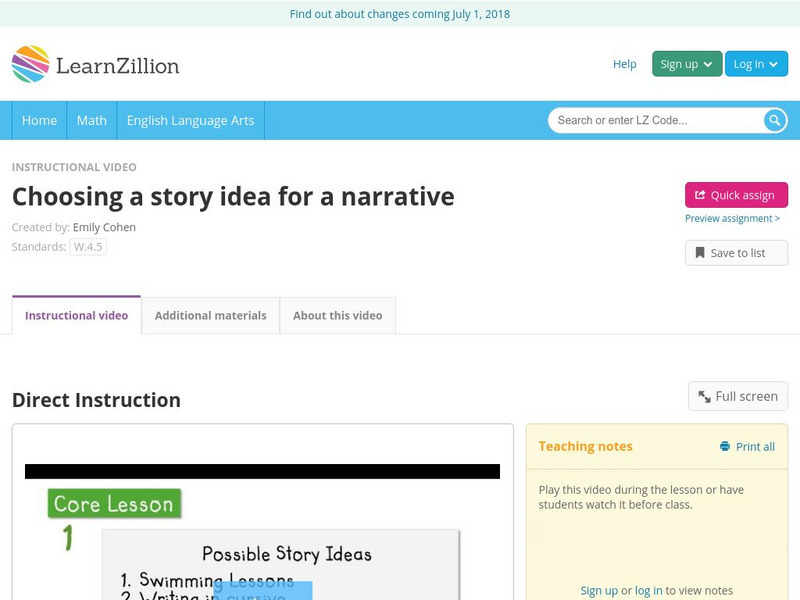This screenshot has width=800, height=600.
Task: Click the July 1, 2018 changes banner
Action: coord(400,14)
